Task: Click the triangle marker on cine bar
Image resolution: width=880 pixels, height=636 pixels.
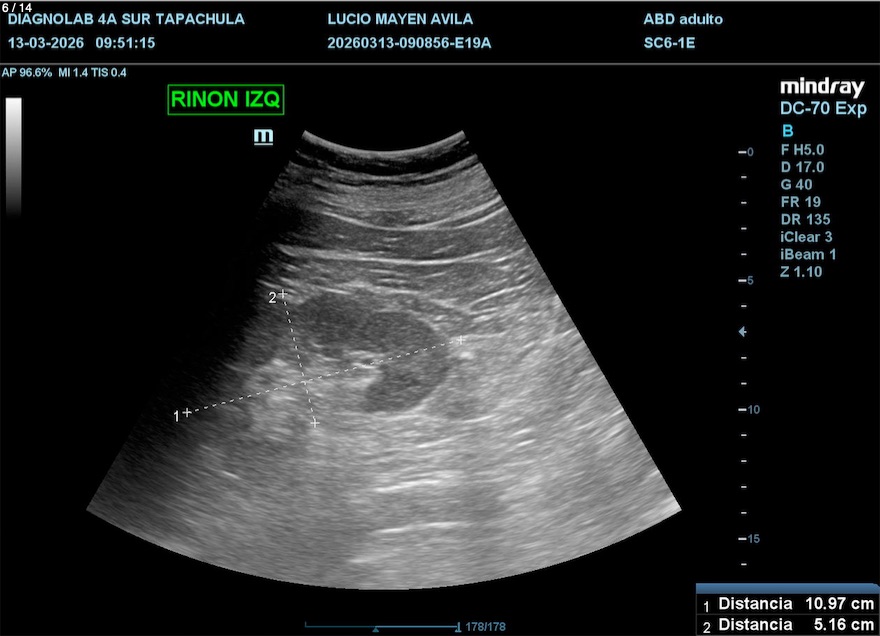Action: (376, 629)
